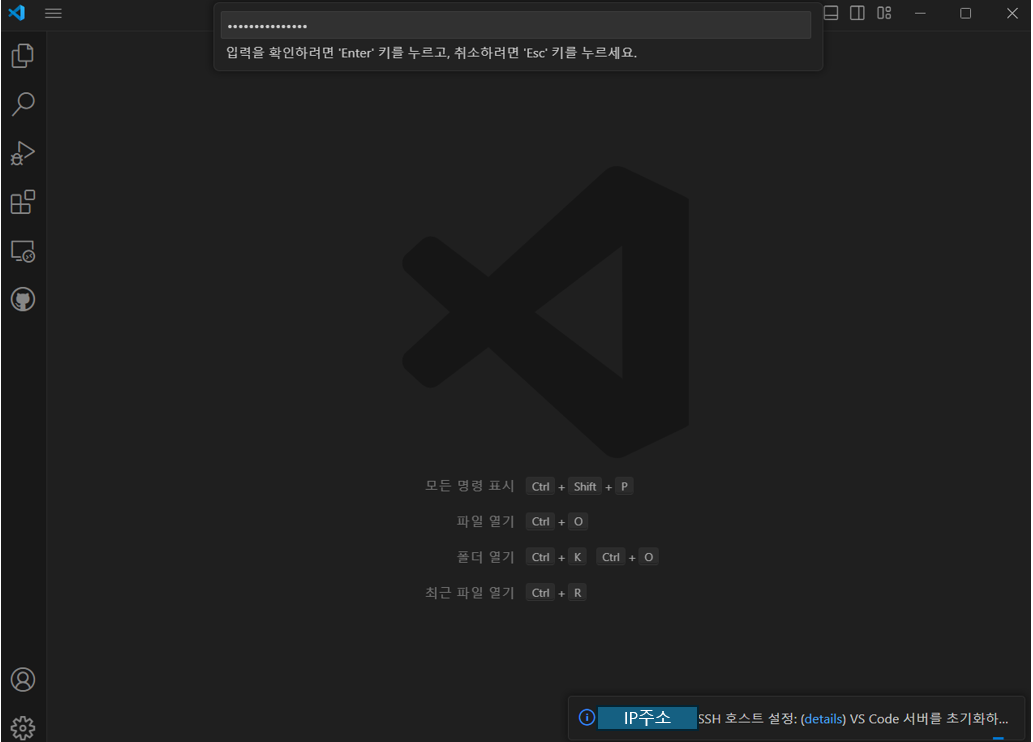Image resolution: width=1033 pixels, height=742 pixels.
Task: Maximize the VS Code window
Action: click(x=966, y=13)
